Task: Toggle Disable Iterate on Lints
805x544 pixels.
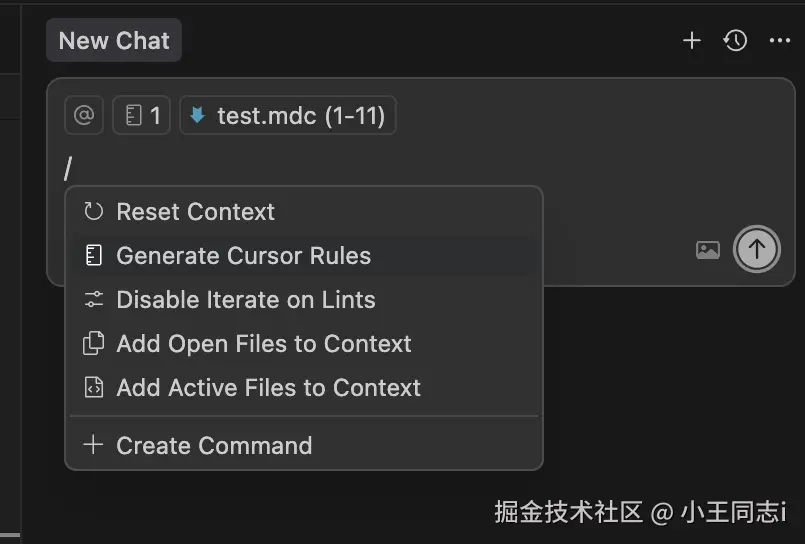Action: [245, 300]
